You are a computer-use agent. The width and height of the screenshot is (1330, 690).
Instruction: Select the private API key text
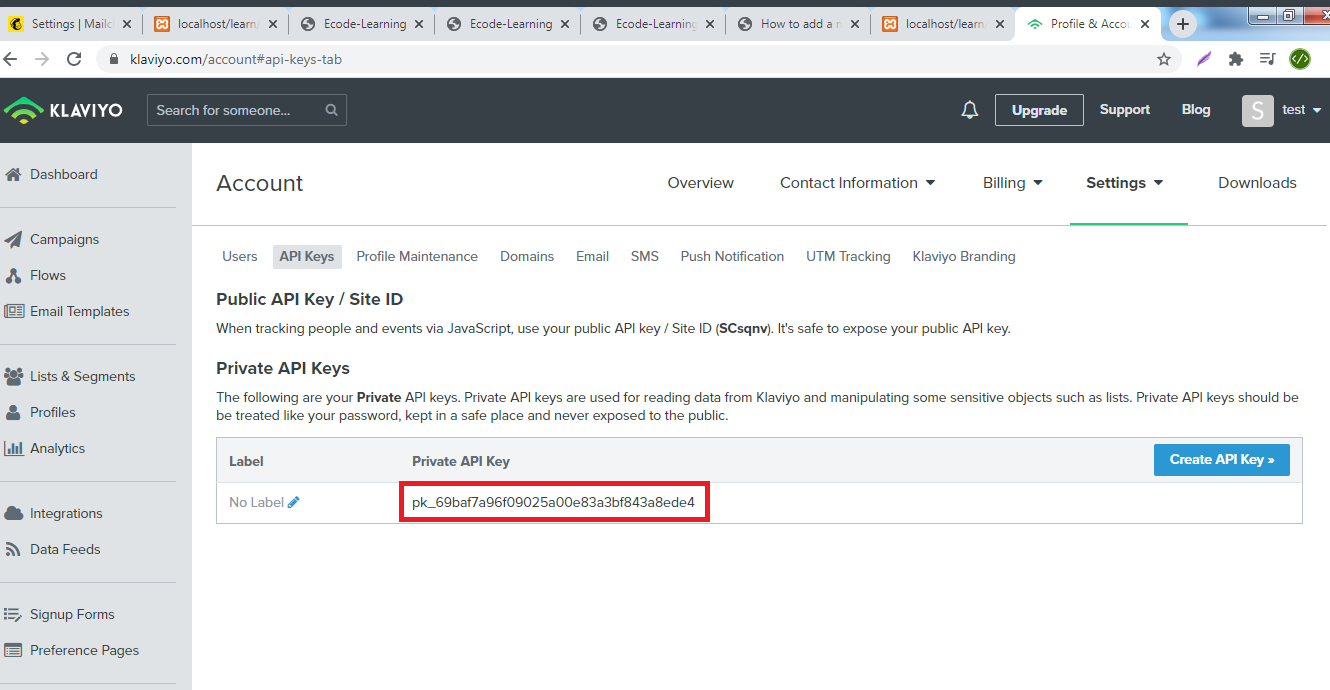pos(553,502)
